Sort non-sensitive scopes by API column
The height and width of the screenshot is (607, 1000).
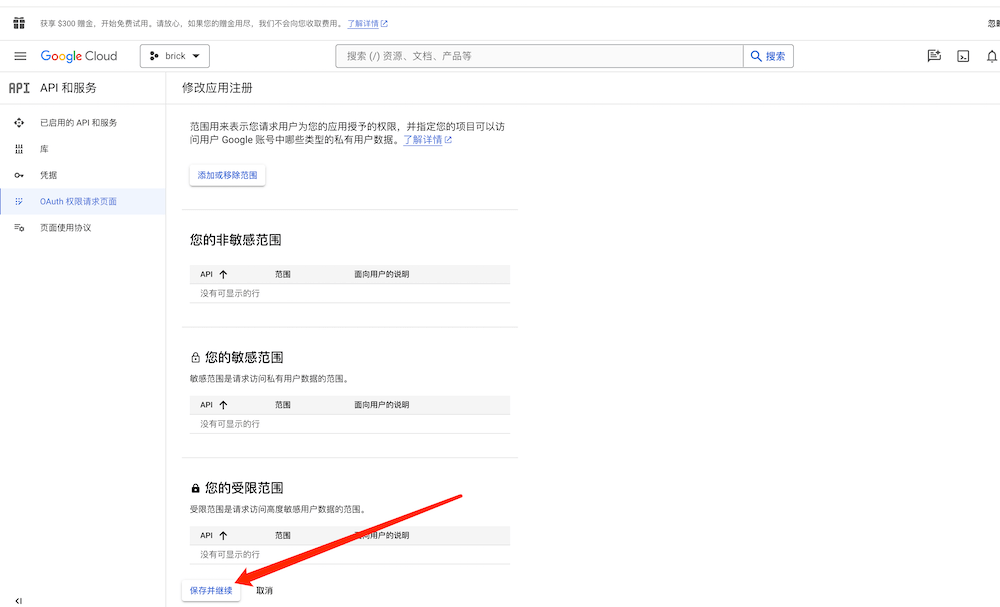tap(222, 274)
